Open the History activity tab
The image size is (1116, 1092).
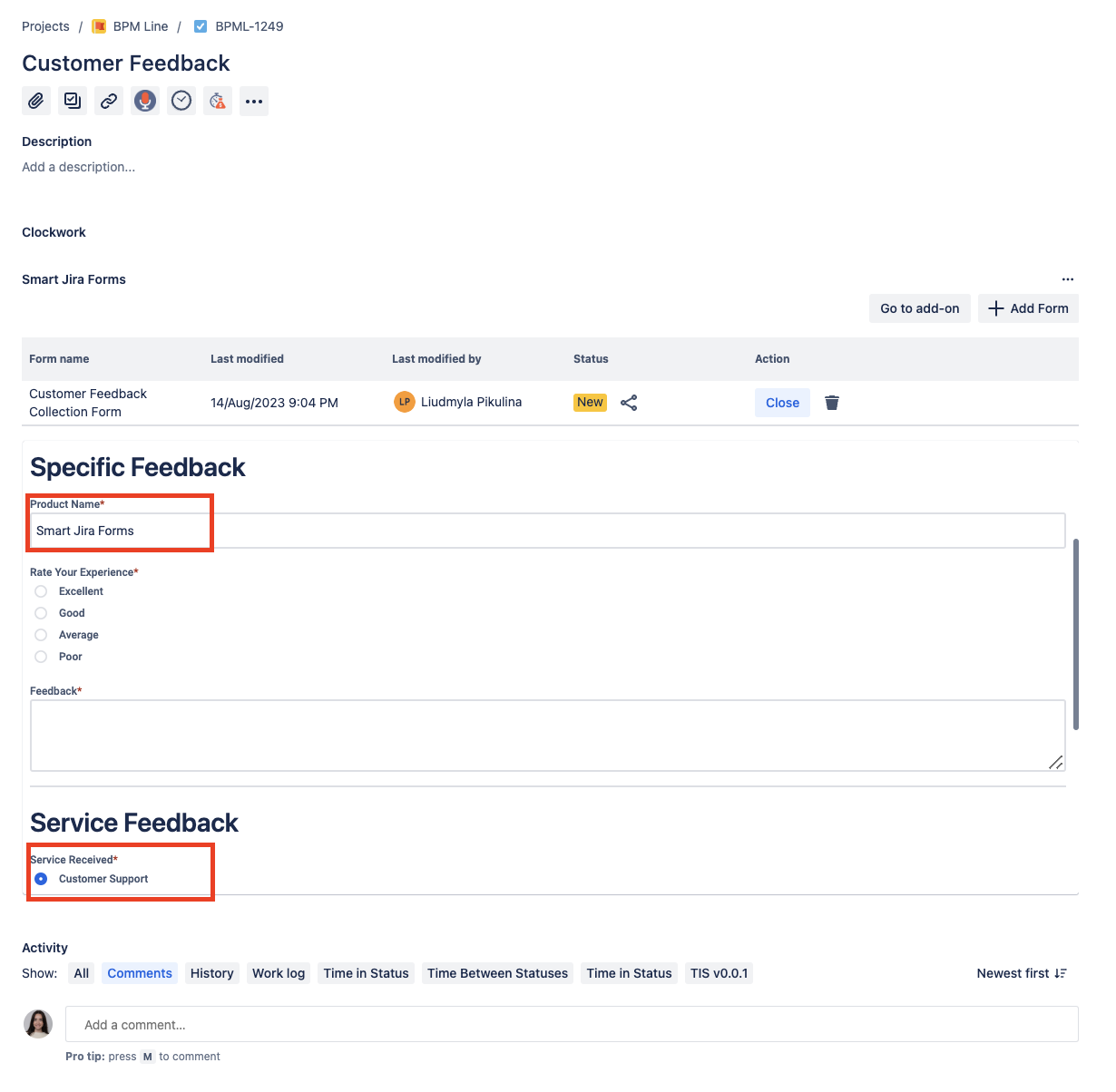pyautogui.click(x=212, y=973)
